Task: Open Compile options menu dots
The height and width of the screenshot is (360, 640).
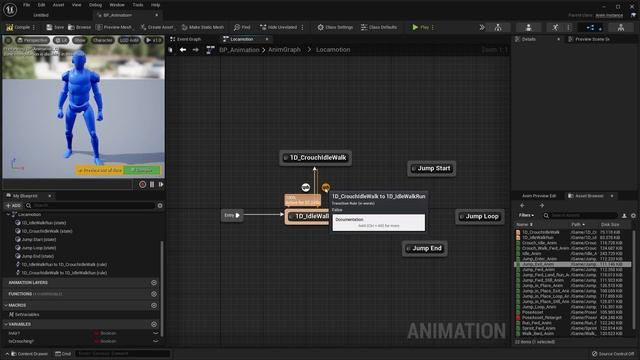Action: click(x=34, y=27)
